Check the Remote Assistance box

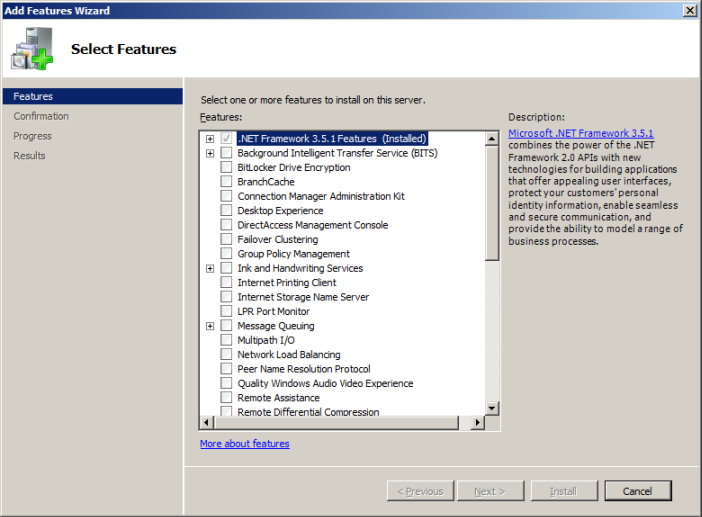pos(226,397)
